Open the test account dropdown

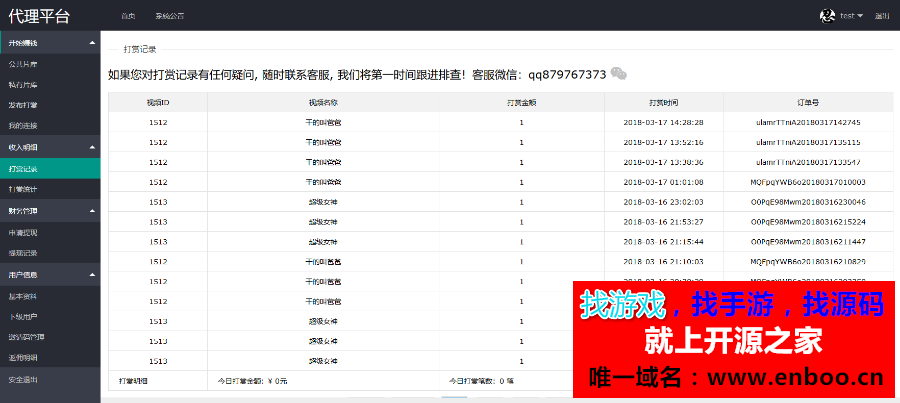pos(852,16)
